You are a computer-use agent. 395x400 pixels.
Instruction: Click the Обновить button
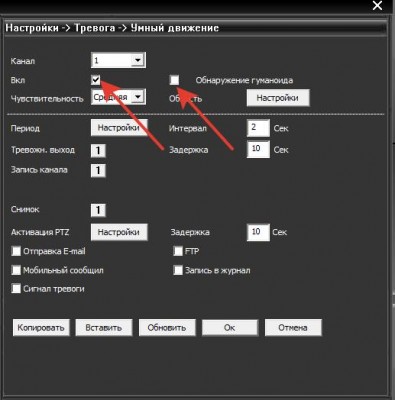point(167,327)
